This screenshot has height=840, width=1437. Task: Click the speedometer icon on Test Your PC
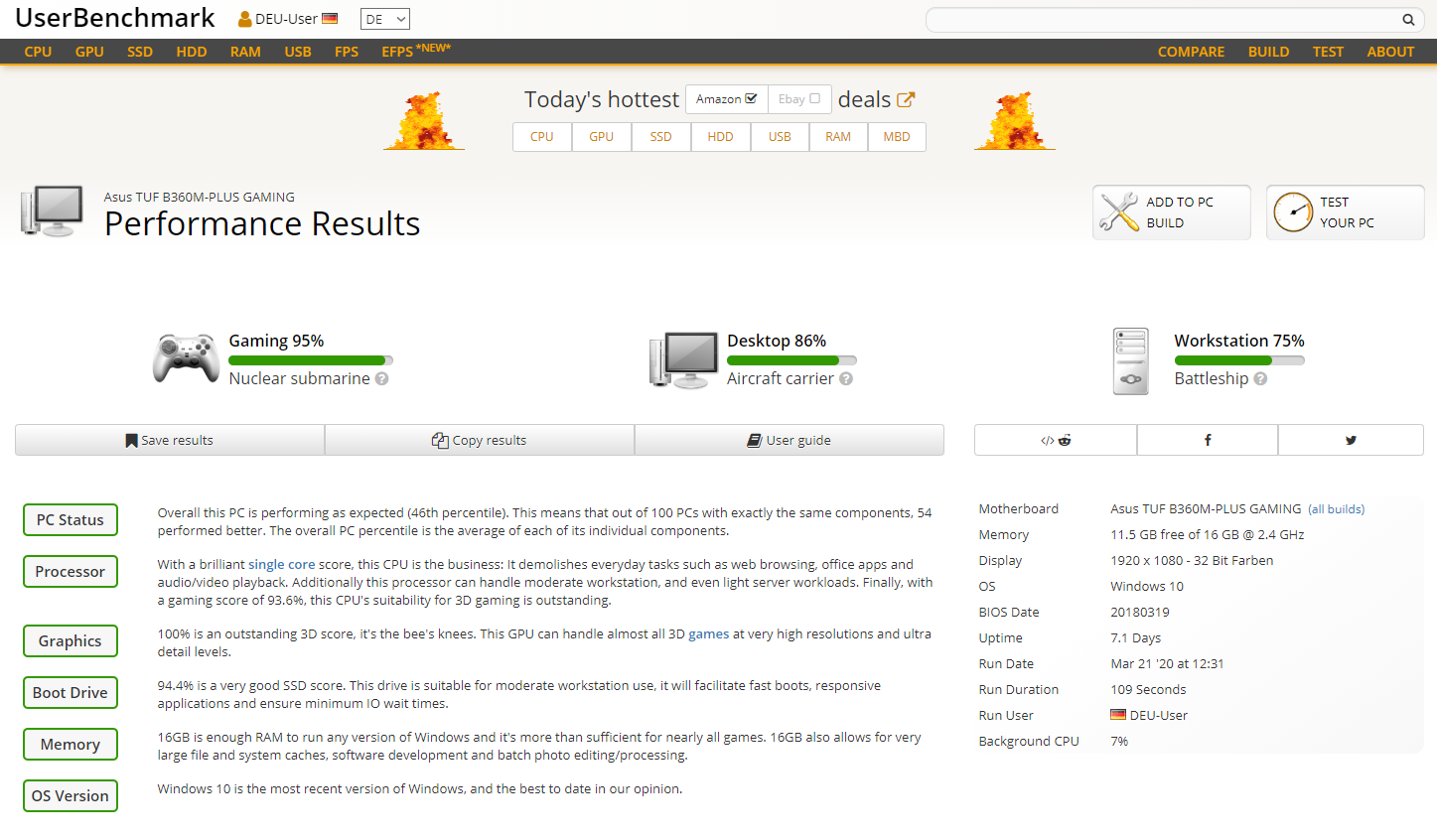pos(1293,212)
